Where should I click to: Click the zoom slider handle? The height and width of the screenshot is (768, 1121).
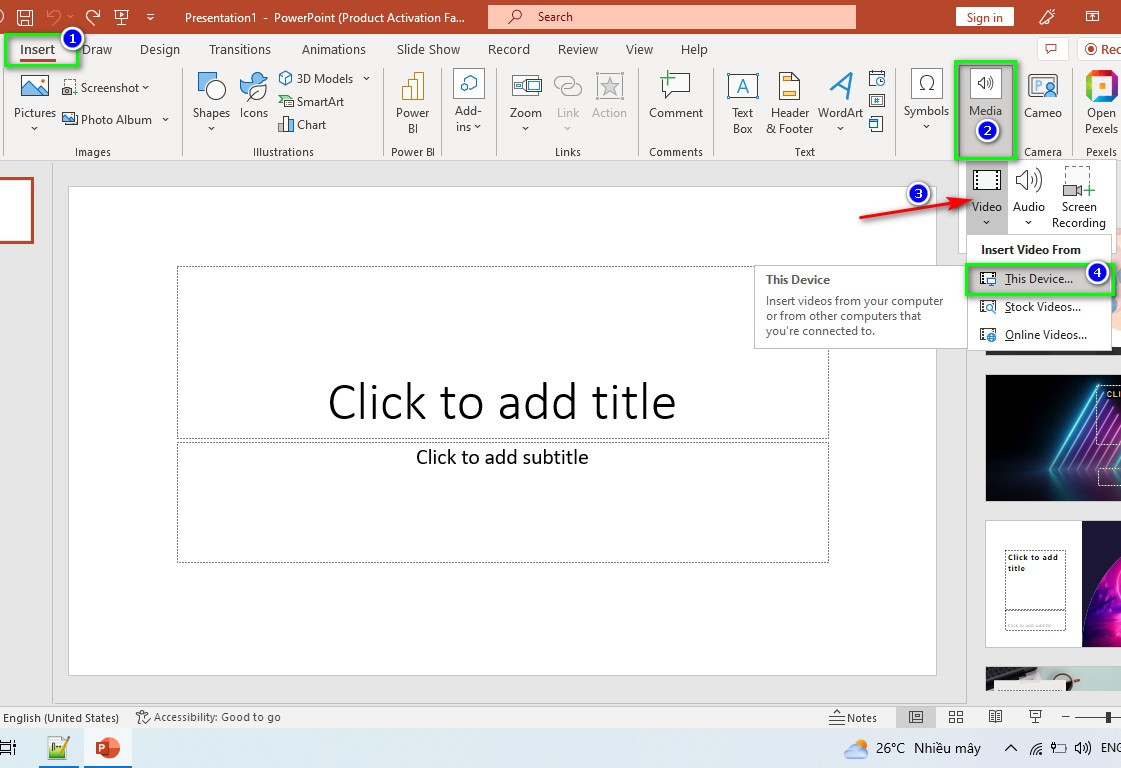click(1108, 717)
